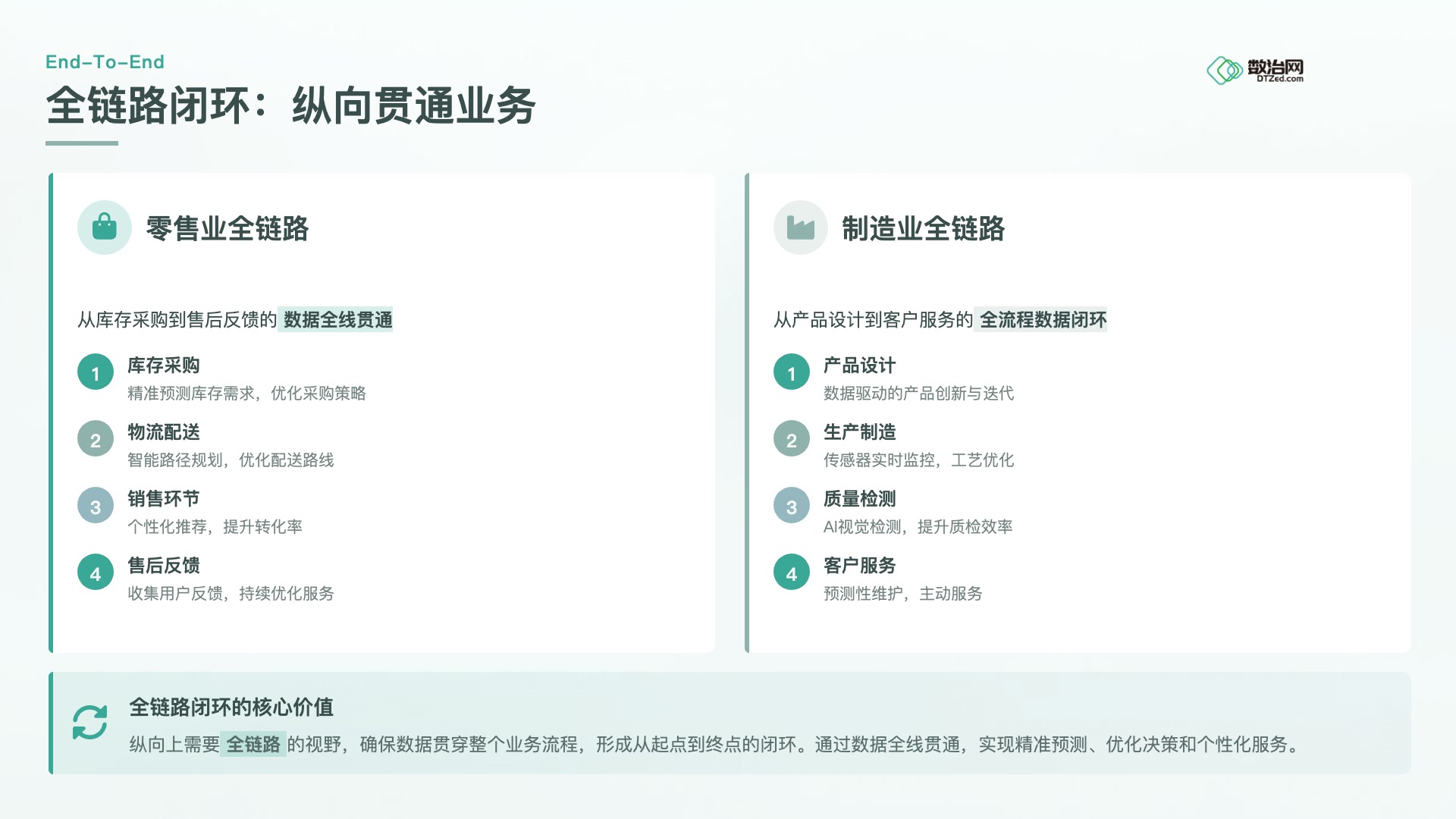Click the 数治网 logo in the top right
Viewport: 1456px width, 819px height.
point(1255,70)
